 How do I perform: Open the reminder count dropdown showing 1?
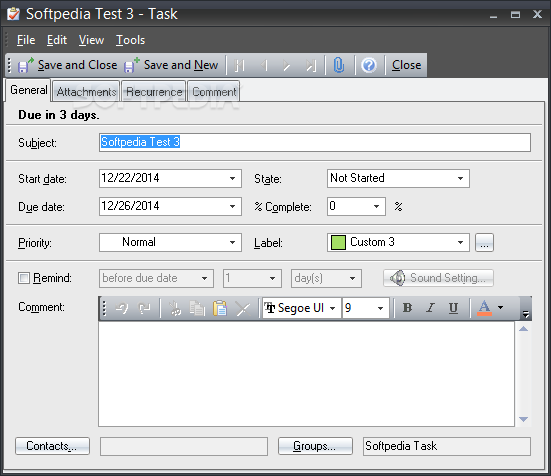272,279
